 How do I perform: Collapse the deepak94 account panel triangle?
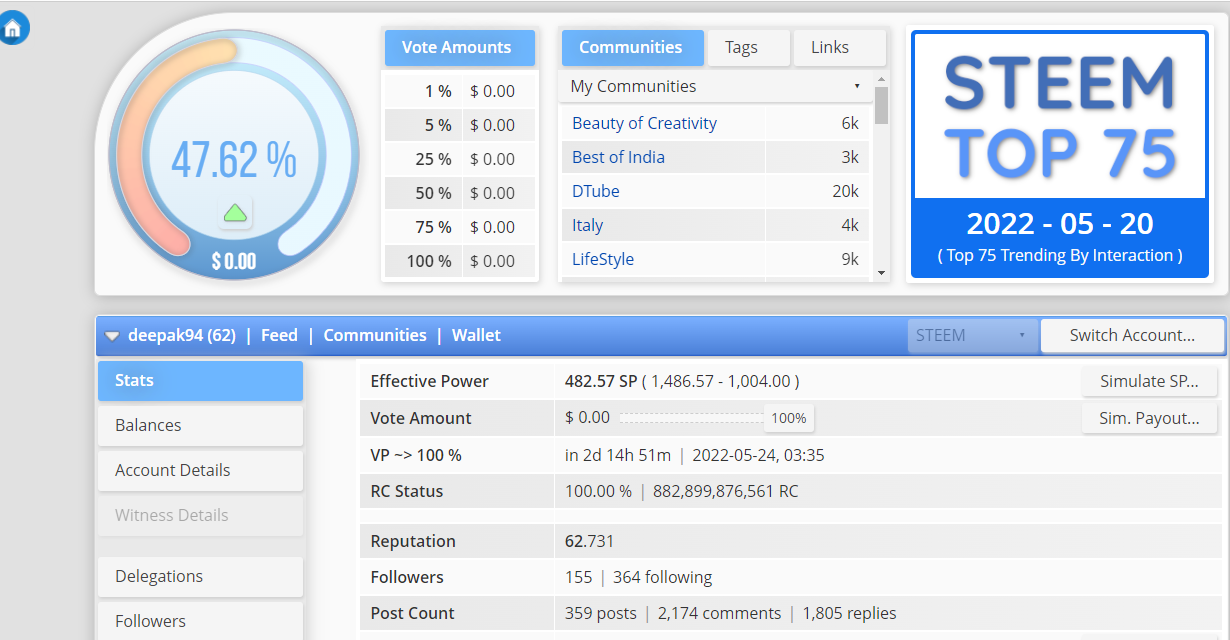coord(112,336)
